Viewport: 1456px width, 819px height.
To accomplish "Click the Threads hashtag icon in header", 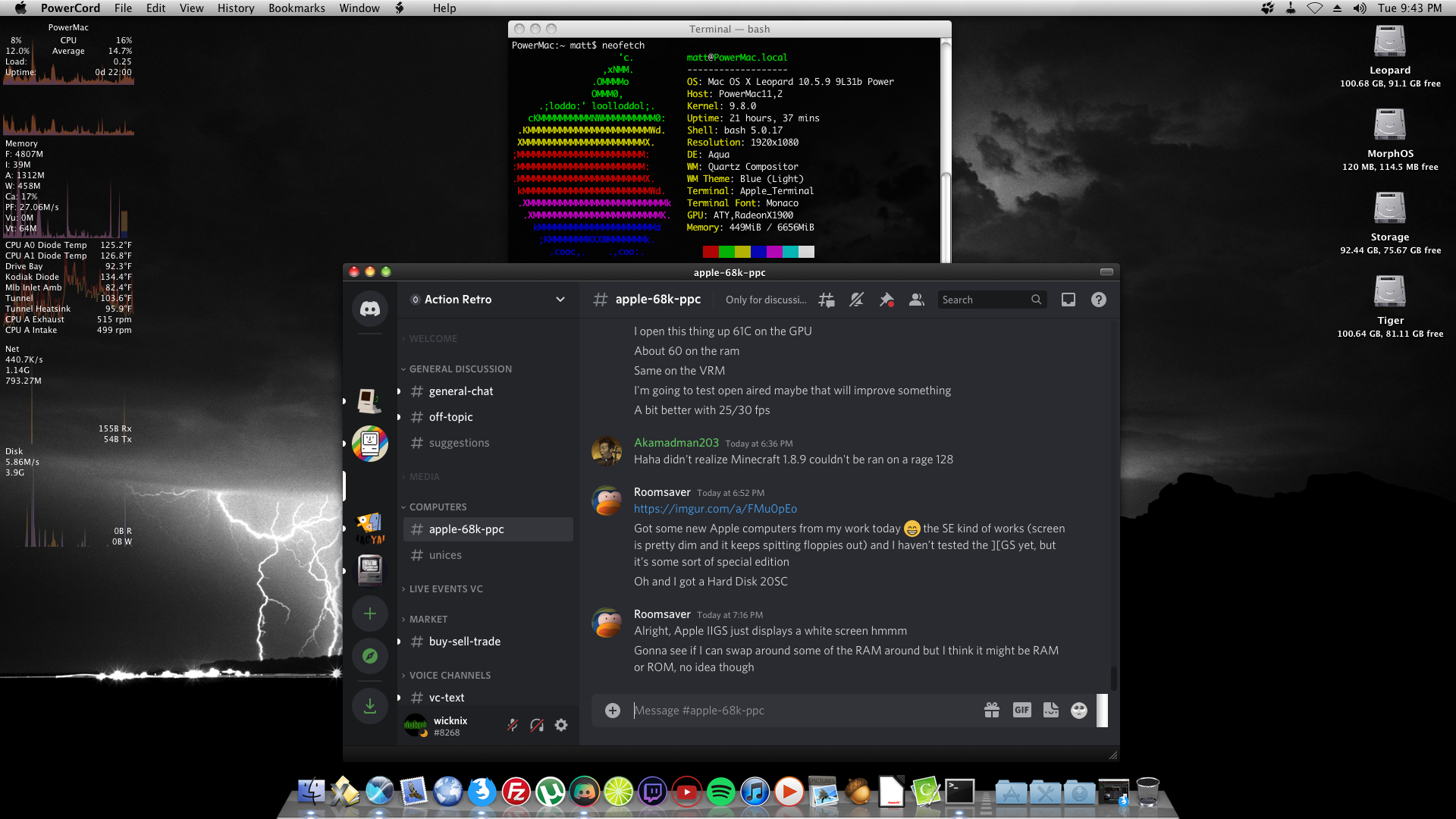I will [827, 300].
